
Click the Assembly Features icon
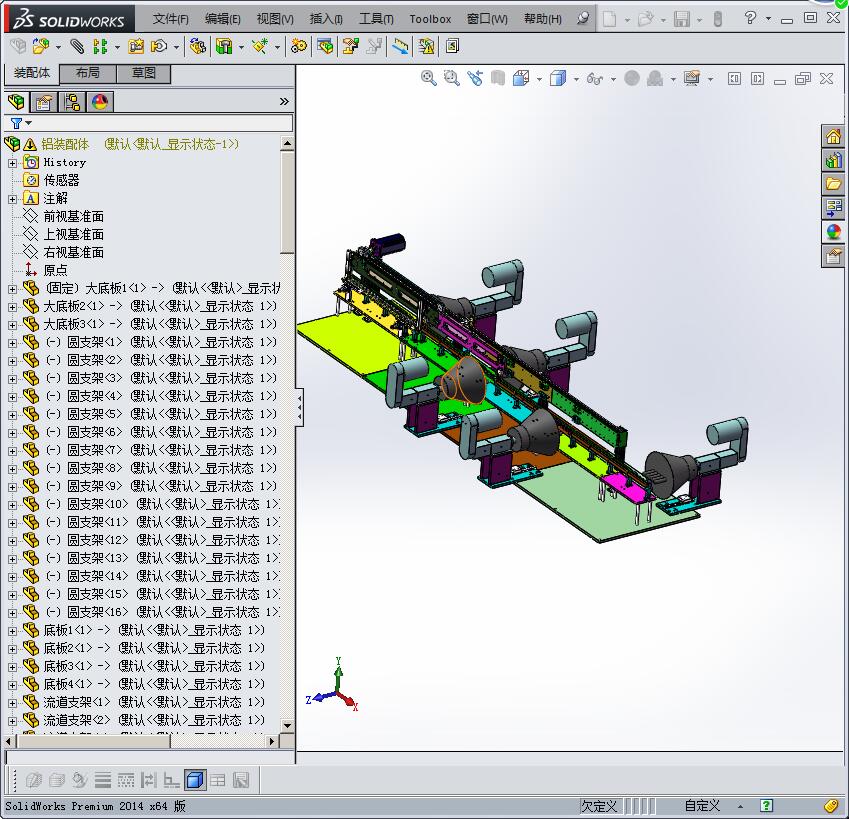(x=224, y=47)
